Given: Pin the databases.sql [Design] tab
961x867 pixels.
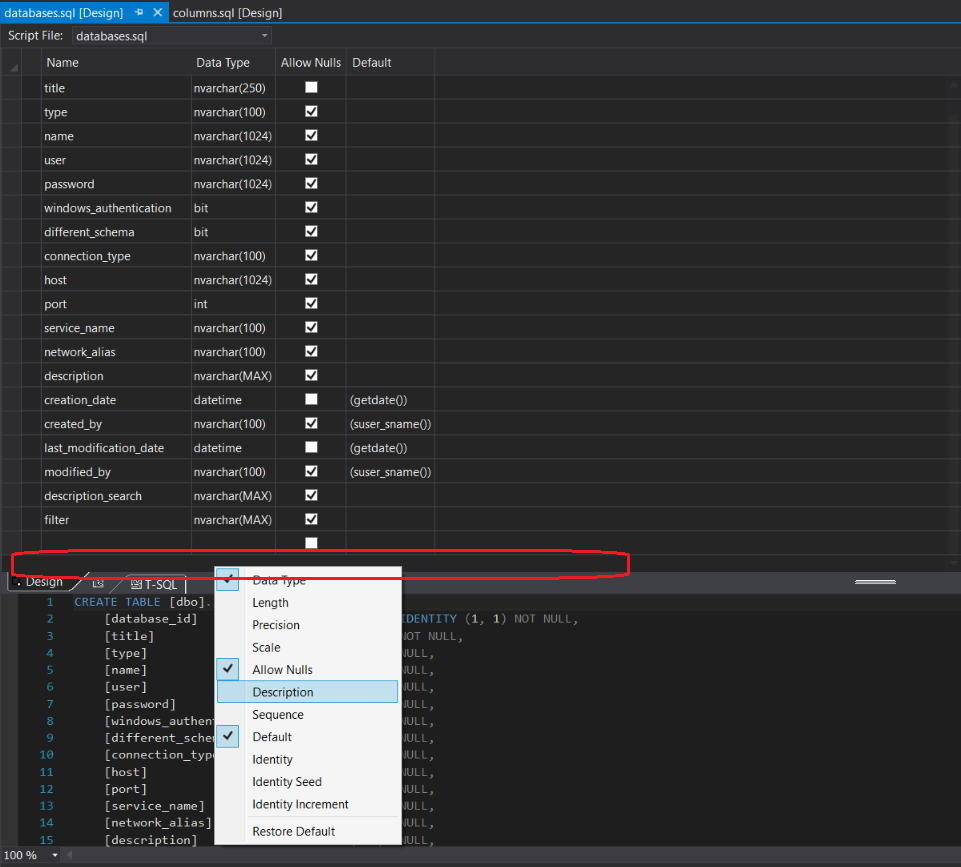Looking at the screenshot, I should [x=139, y=12].
